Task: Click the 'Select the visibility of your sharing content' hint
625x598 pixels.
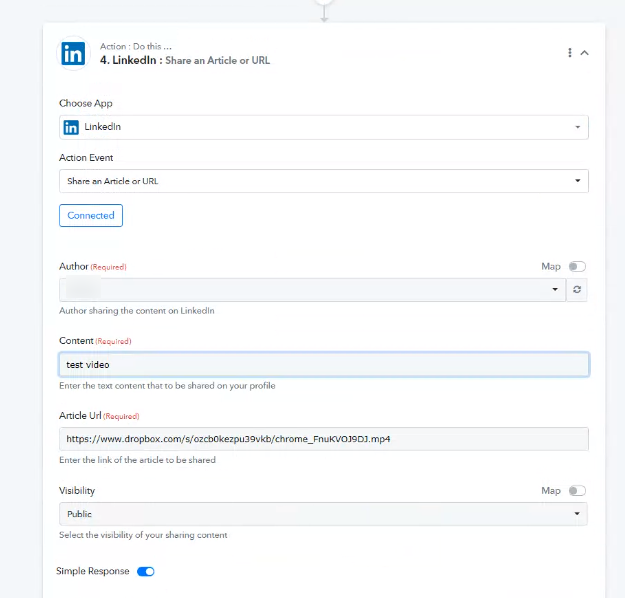Action: (143, 535)
